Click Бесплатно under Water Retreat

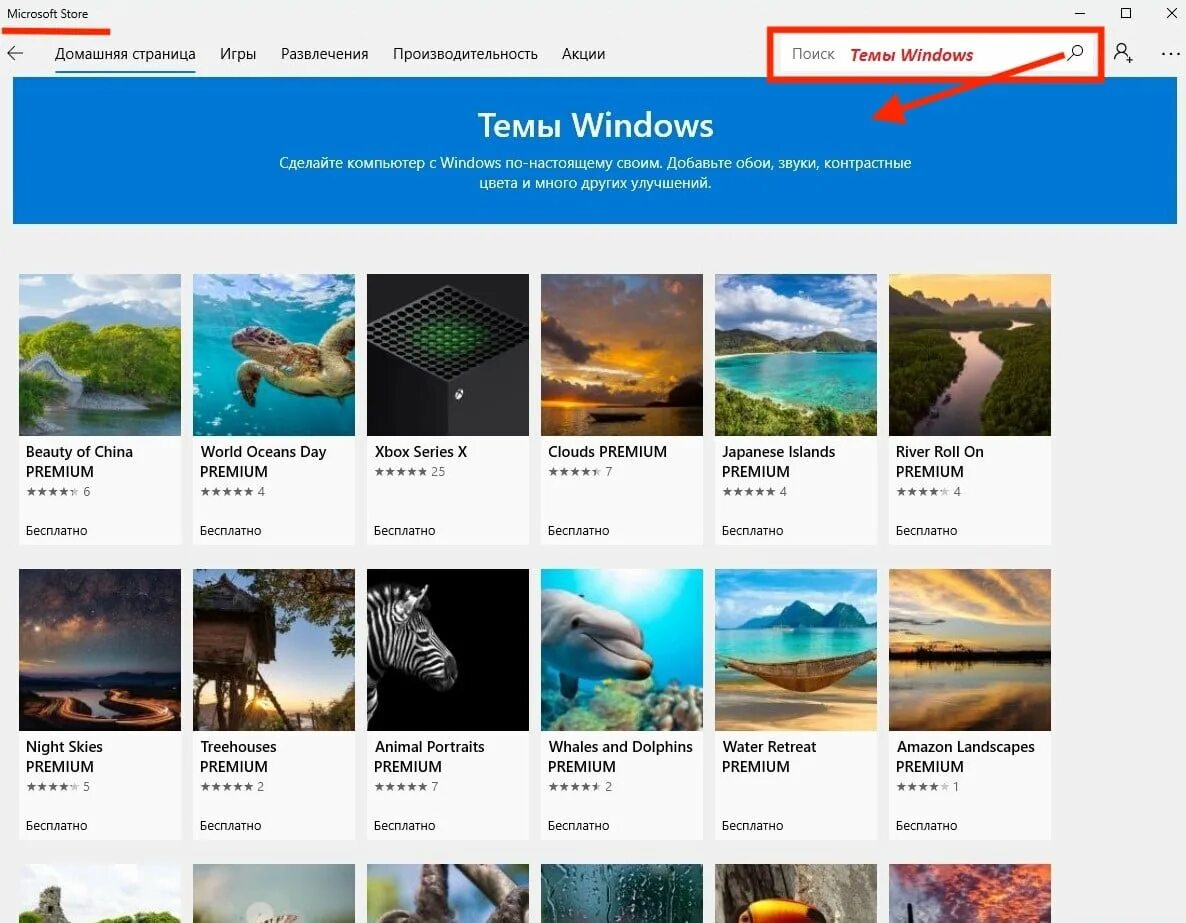753,826
